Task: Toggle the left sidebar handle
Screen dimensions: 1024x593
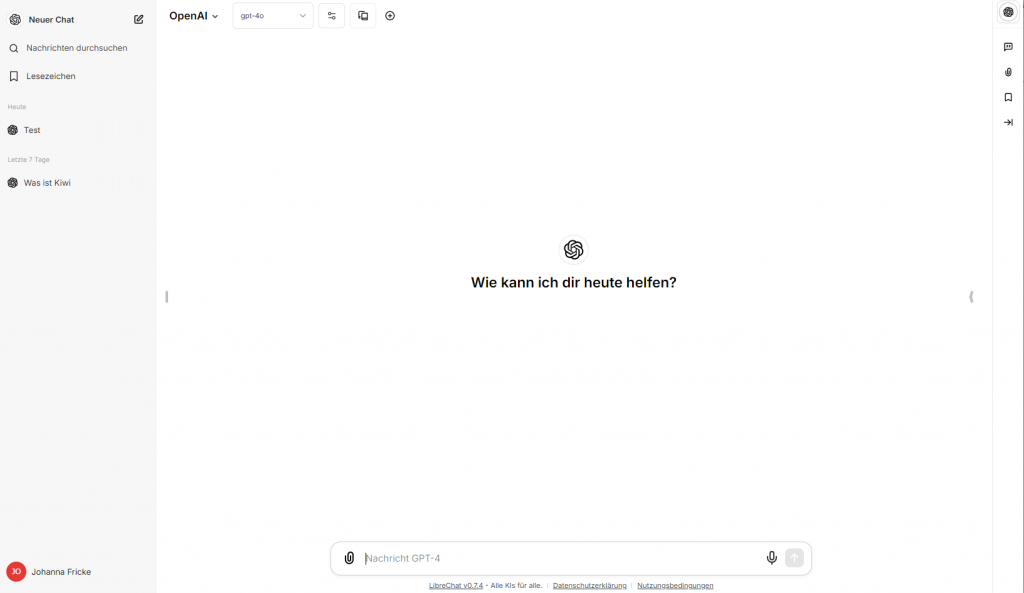Action: click(167, 296)
